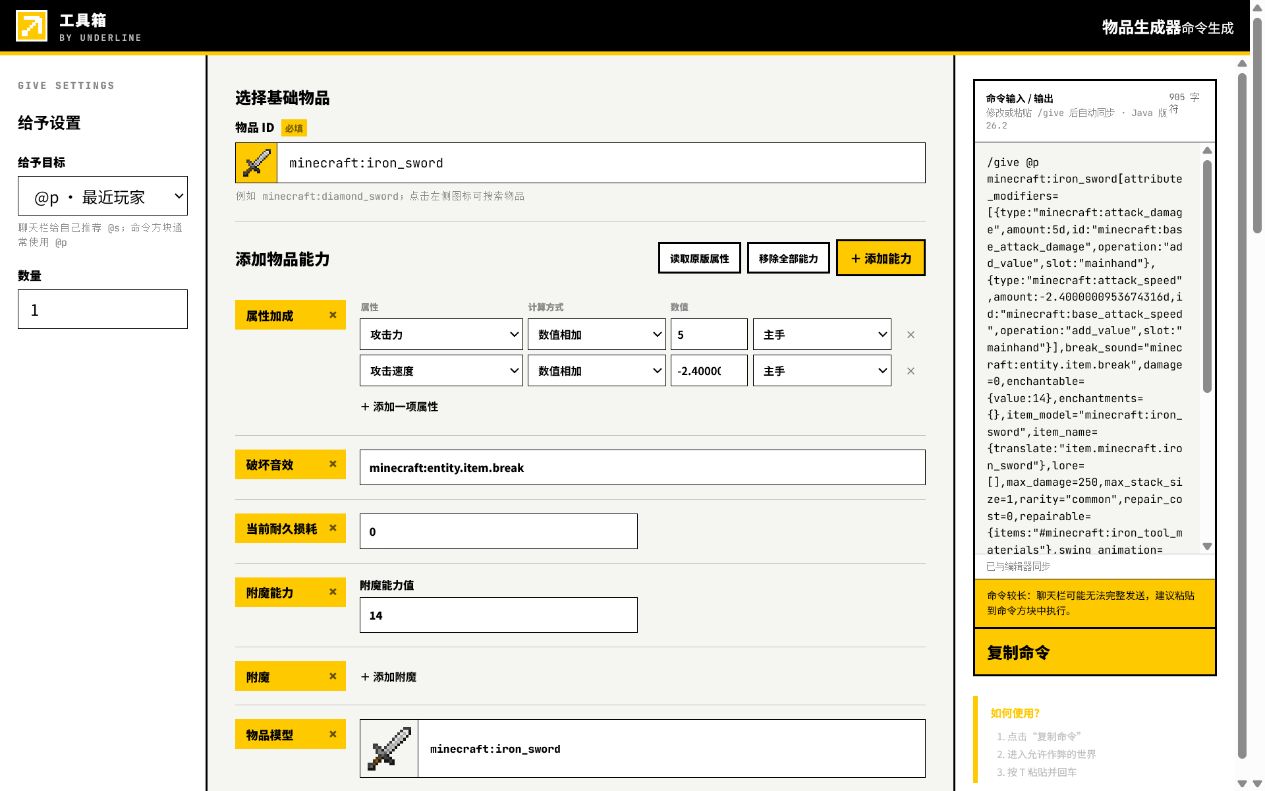Click the 移除全部能力 button
This screenshot has height=791, width=1265.
coord(788,258)
